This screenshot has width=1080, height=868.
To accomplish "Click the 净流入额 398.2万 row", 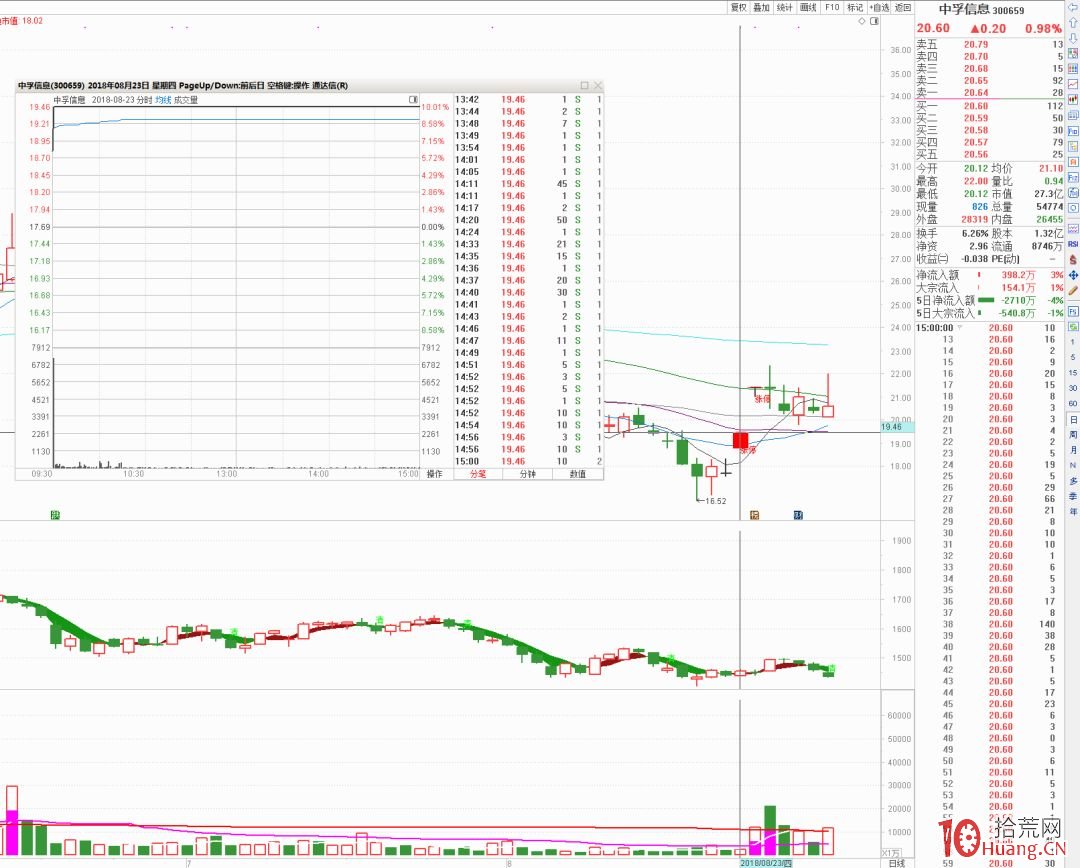I will click(x=990, y=275).
